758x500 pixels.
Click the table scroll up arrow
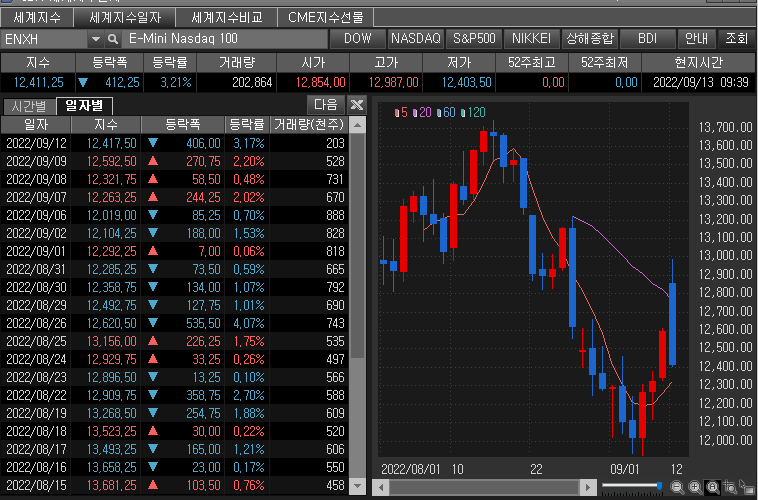pyautogui.click(x=357, y=126)
